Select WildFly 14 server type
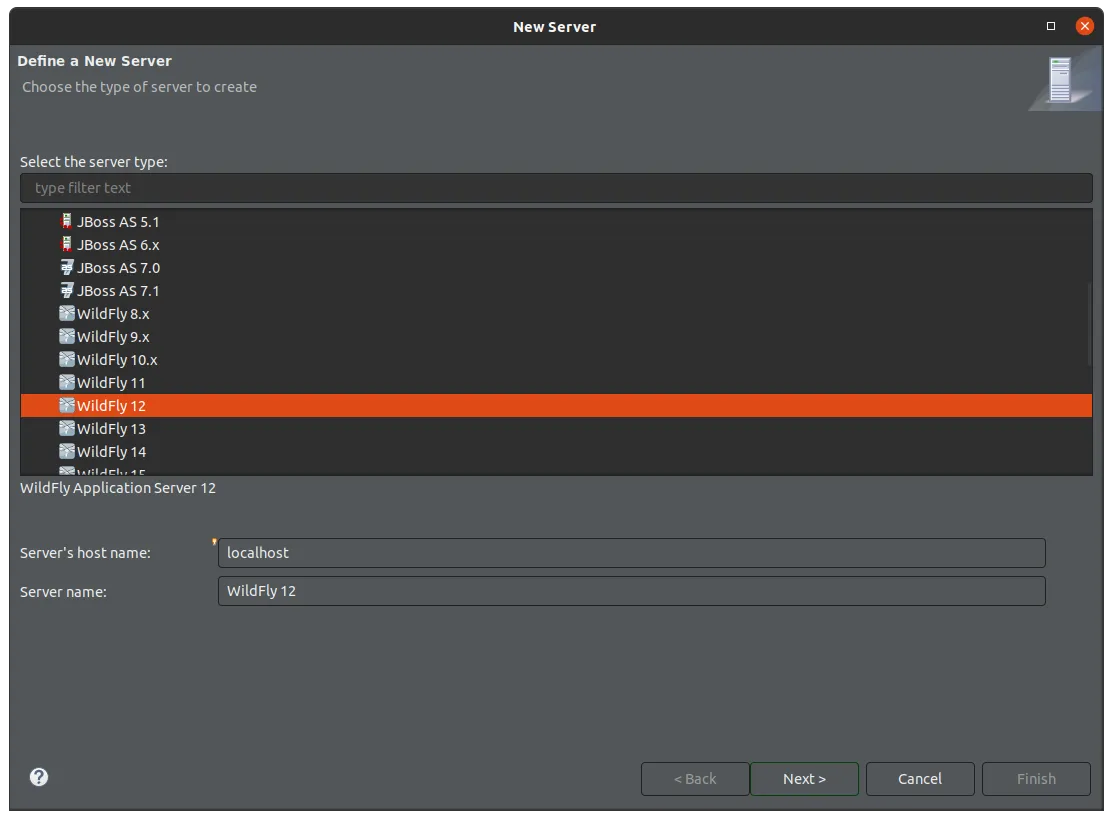 pos(556,451)
